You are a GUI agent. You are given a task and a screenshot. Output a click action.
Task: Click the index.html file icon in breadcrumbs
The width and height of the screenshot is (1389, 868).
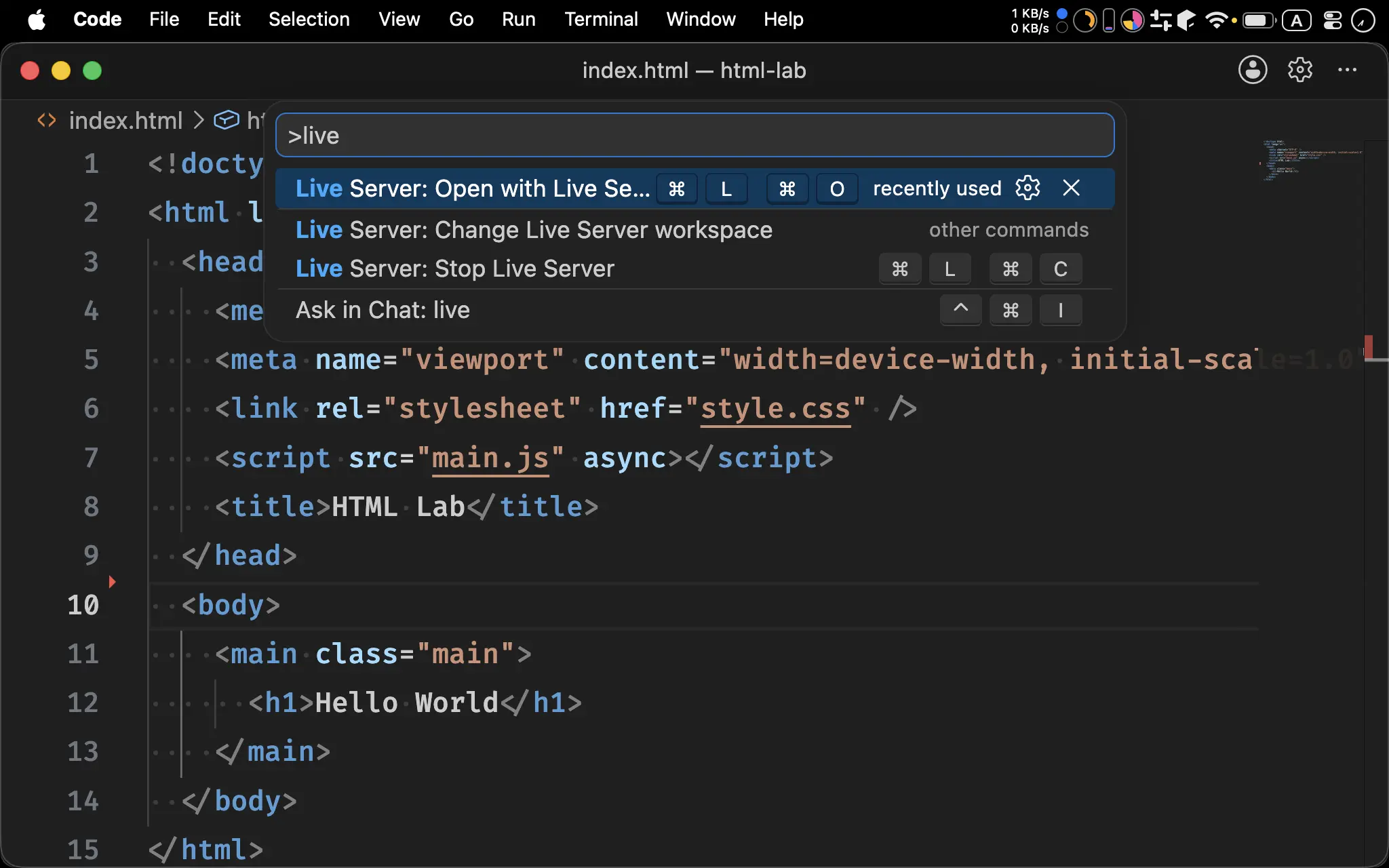pyautogui.click(x=47, y=121)
